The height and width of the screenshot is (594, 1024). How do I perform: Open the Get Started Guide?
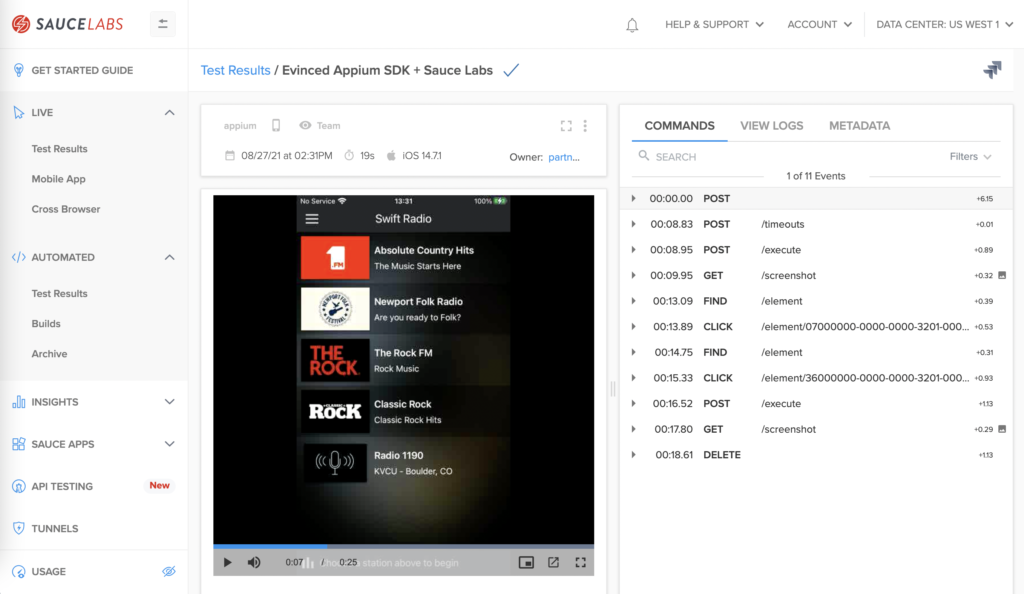(x=82, y=70)
